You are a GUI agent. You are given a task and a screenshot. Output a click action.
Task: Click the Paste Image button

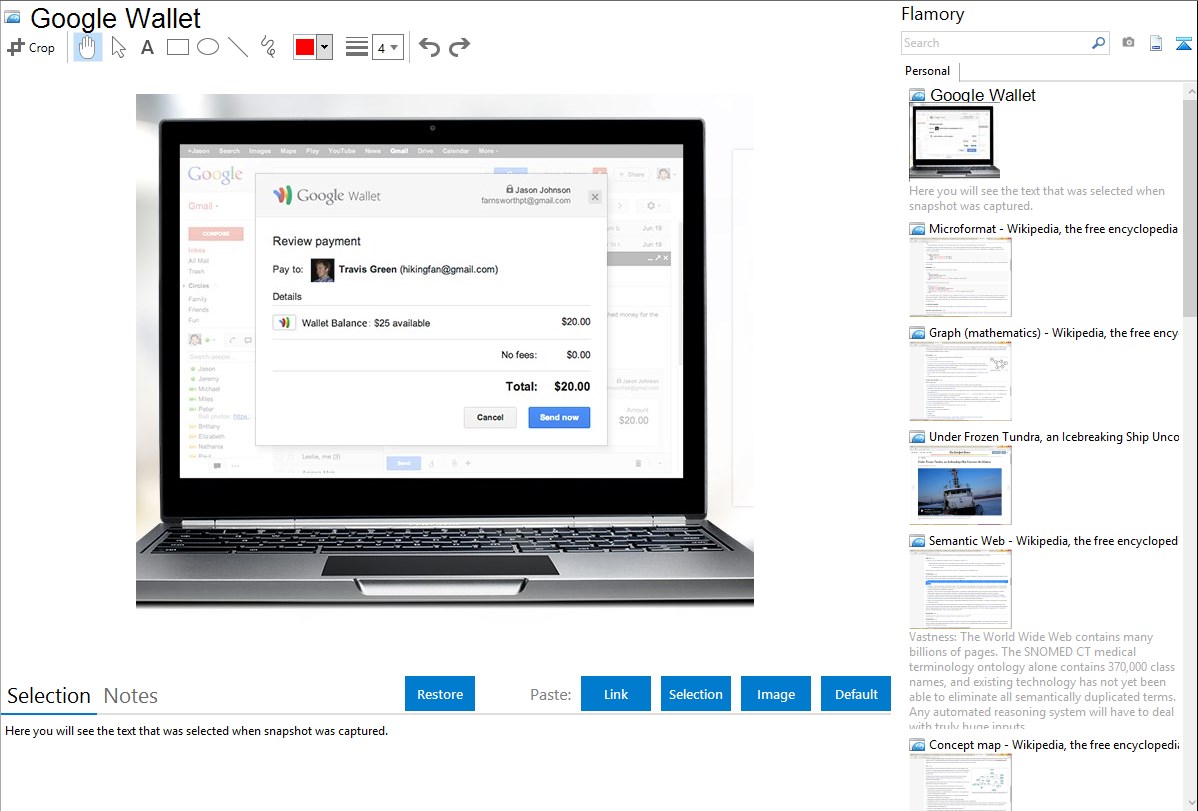(x=775, y=694)
